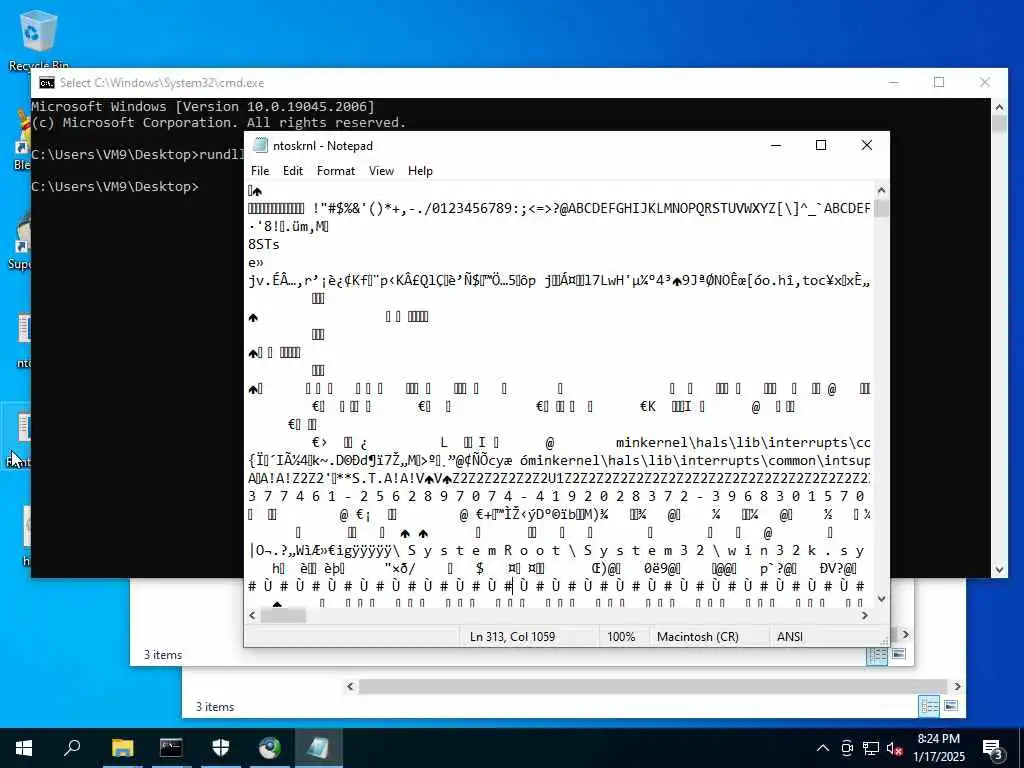Click '3 items' in the bottommost Explorer window
This screenshot has width=1024, height=768.
click(x=215, y=707)
